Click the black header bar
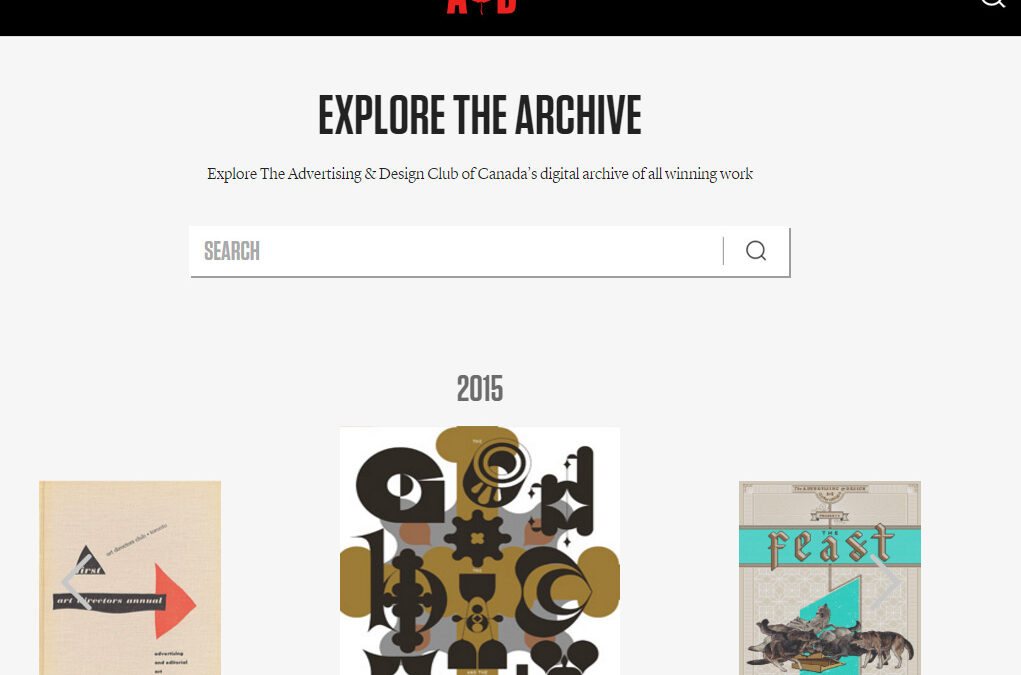Image resolution: width=1021 pixels, height=675 pixels. tap(260, 18)
